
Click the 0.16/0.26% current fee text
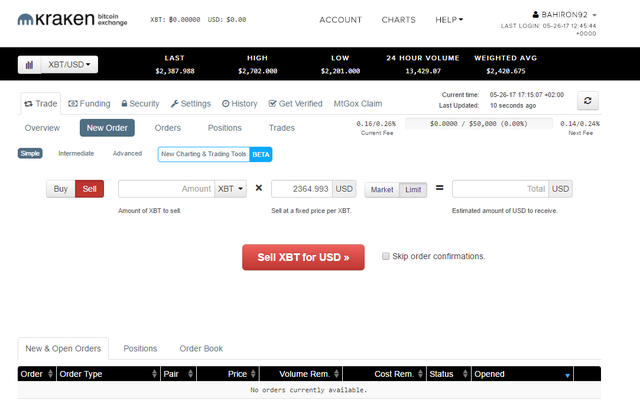[x=376, y=124]
